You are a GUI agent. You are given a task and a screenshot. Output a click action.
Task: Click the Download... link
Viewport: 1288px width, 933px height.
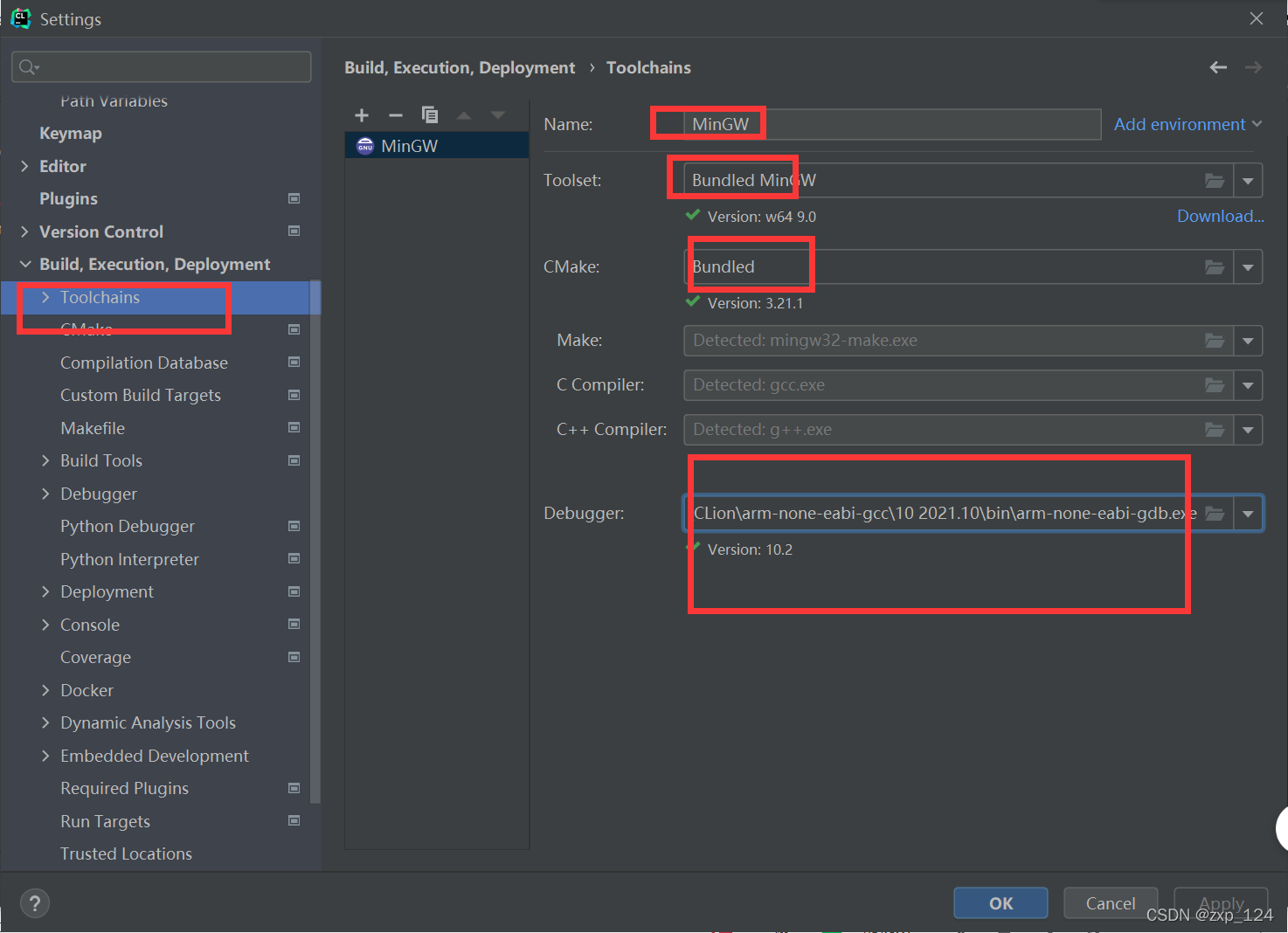[1220, 216]
